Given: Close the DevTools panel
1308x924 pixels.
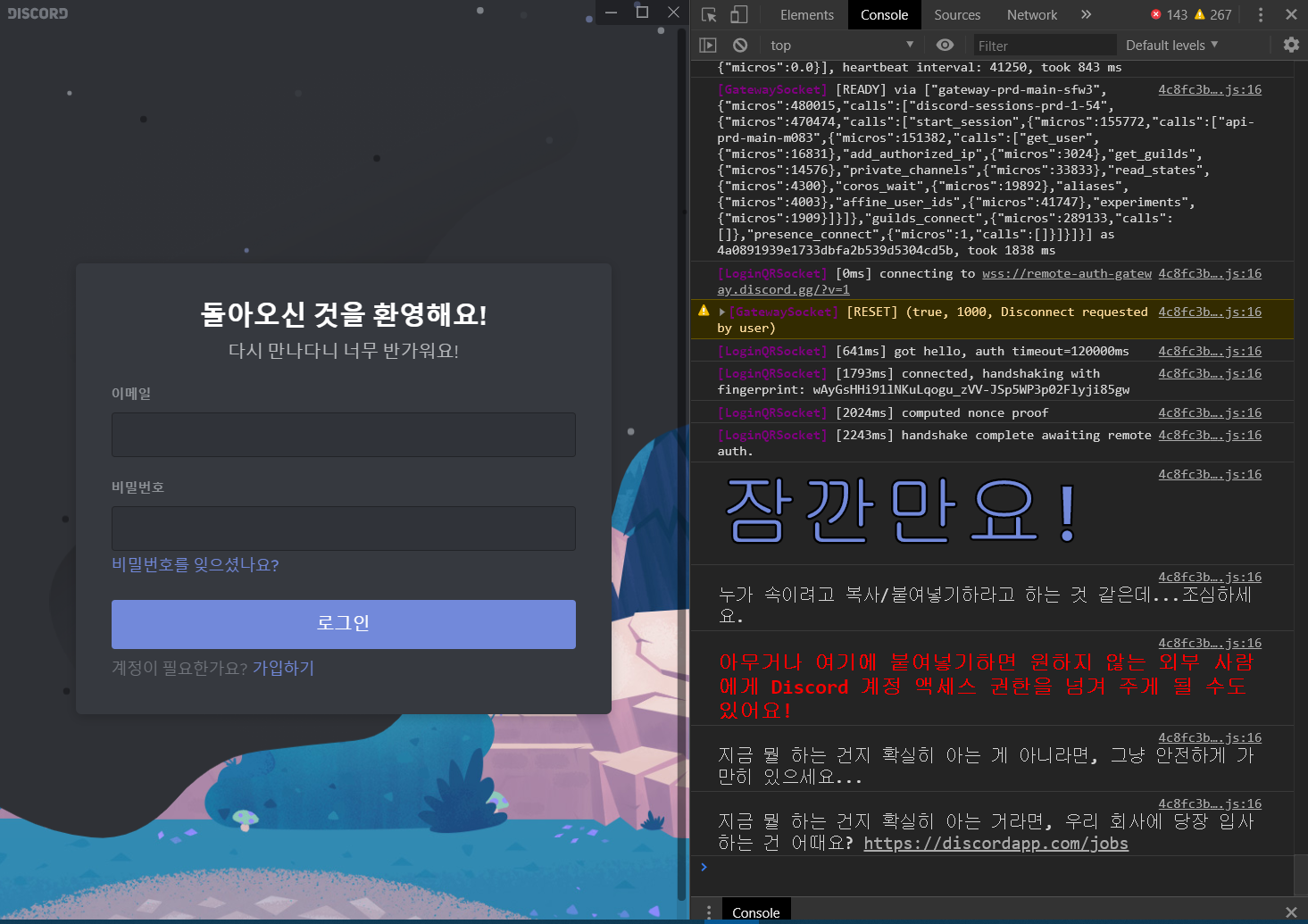Looking at the screenshot, I should (1291, 14).
